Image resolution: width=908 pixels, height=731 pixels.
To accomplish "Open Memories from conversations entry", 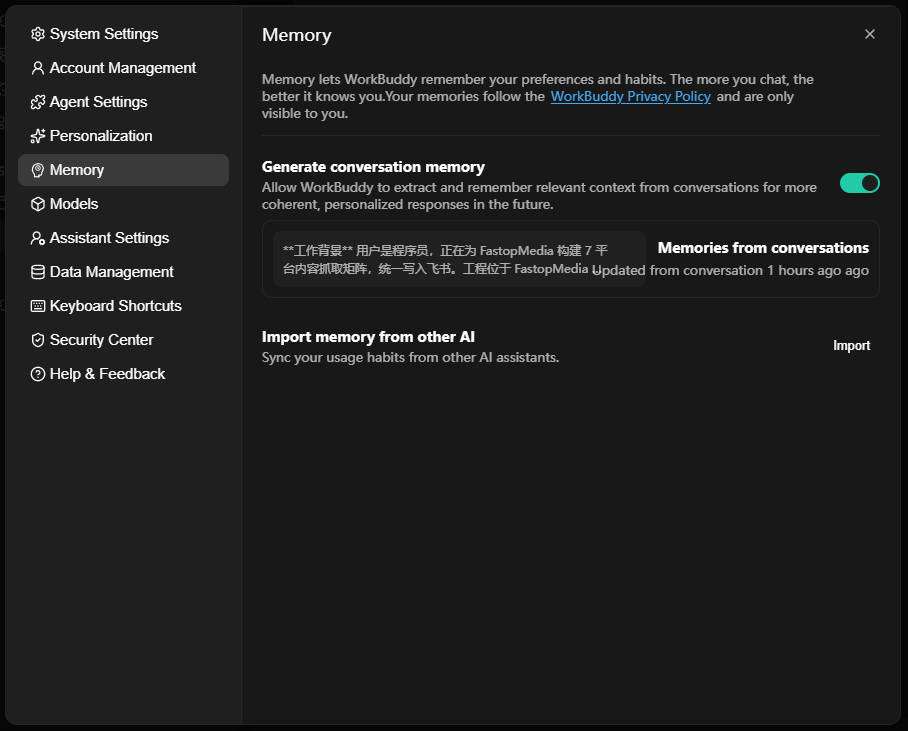I will [x=570, y=259].
